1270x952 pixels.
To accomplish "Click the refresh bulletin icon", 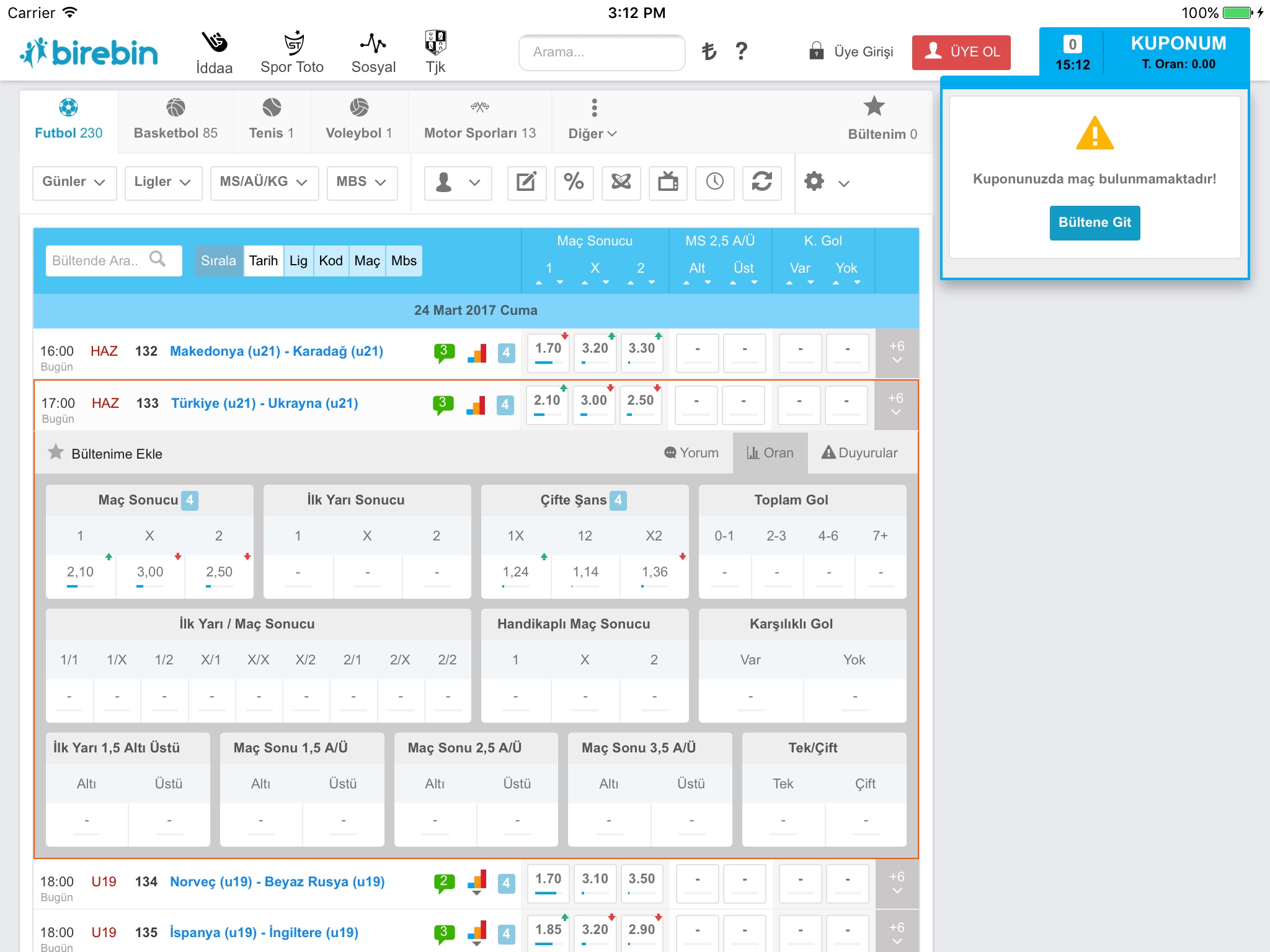I will click(762, 182).
